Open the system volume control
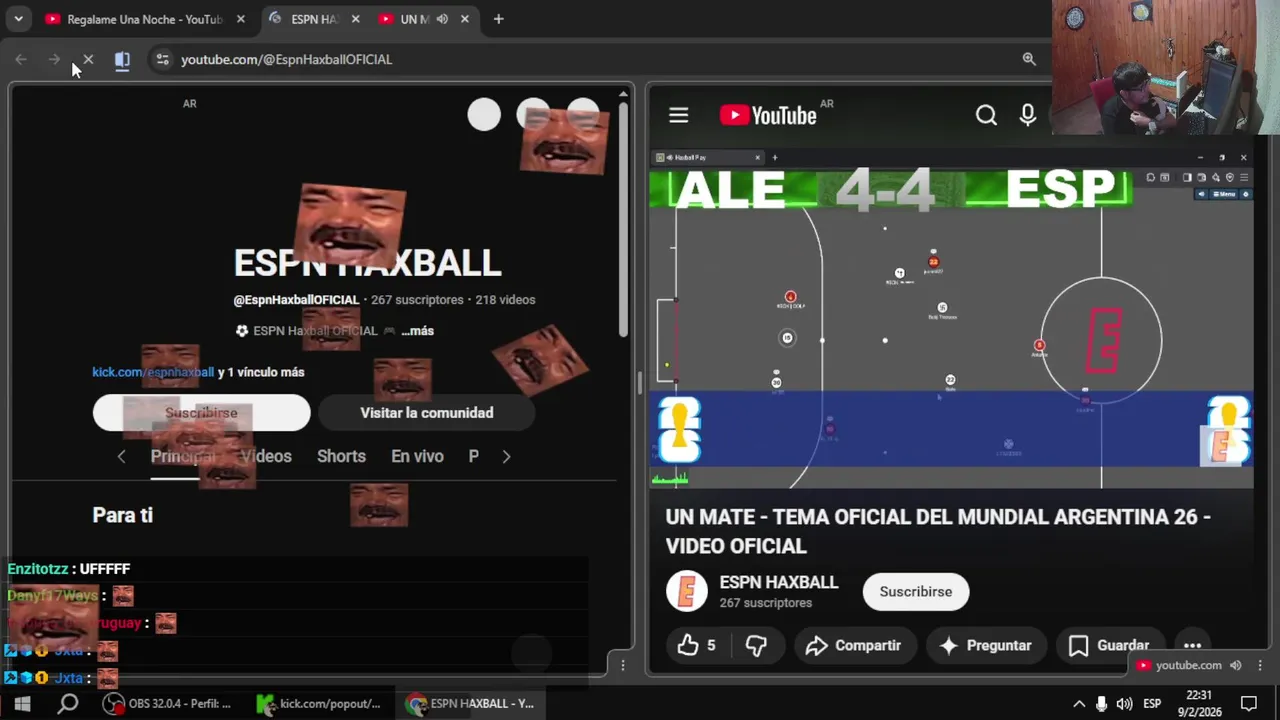This screenshot has height=720, width=1280. pyautogui.click(x=1124, y=704)
